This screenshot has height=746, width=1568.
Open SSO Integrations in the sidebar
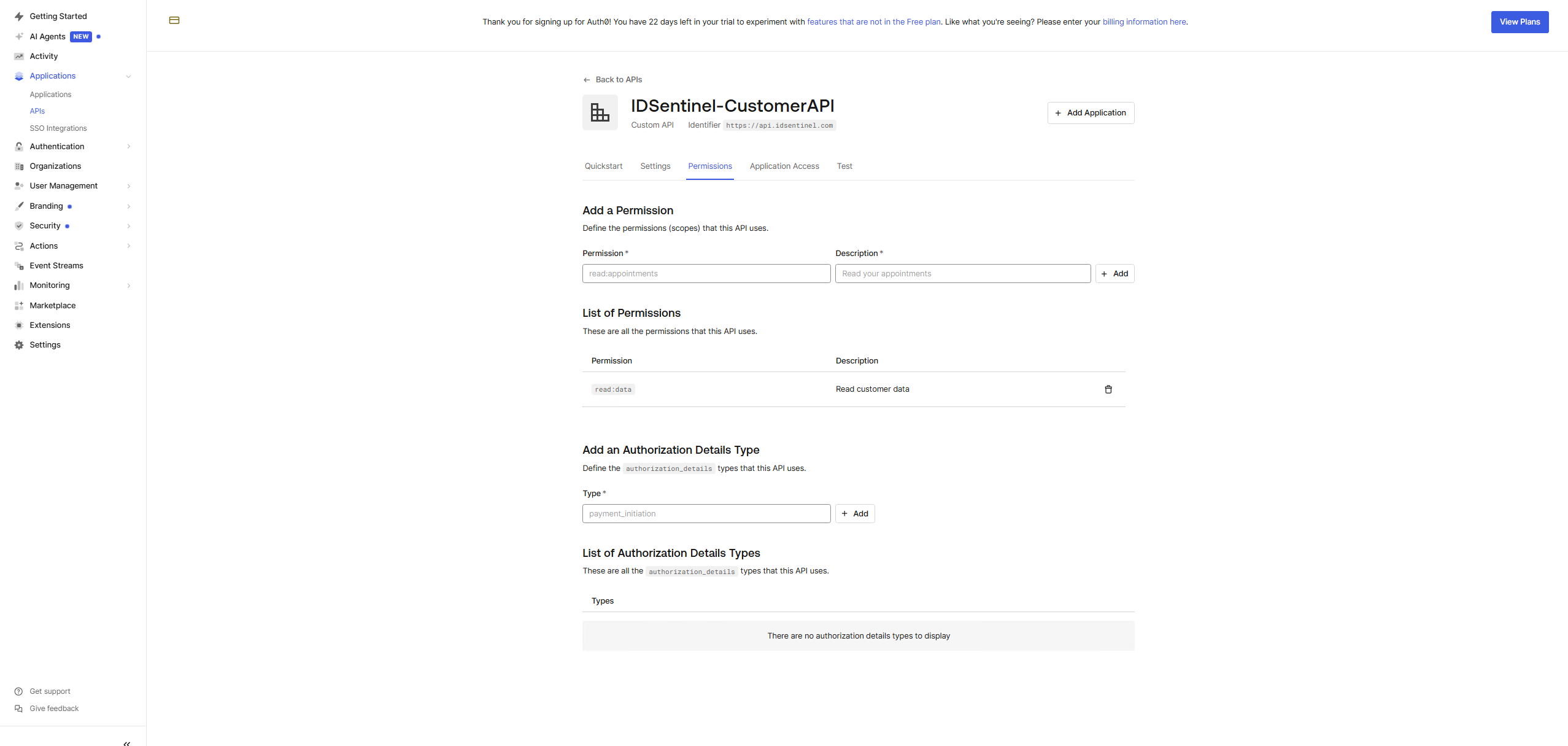tap(58, 128)
